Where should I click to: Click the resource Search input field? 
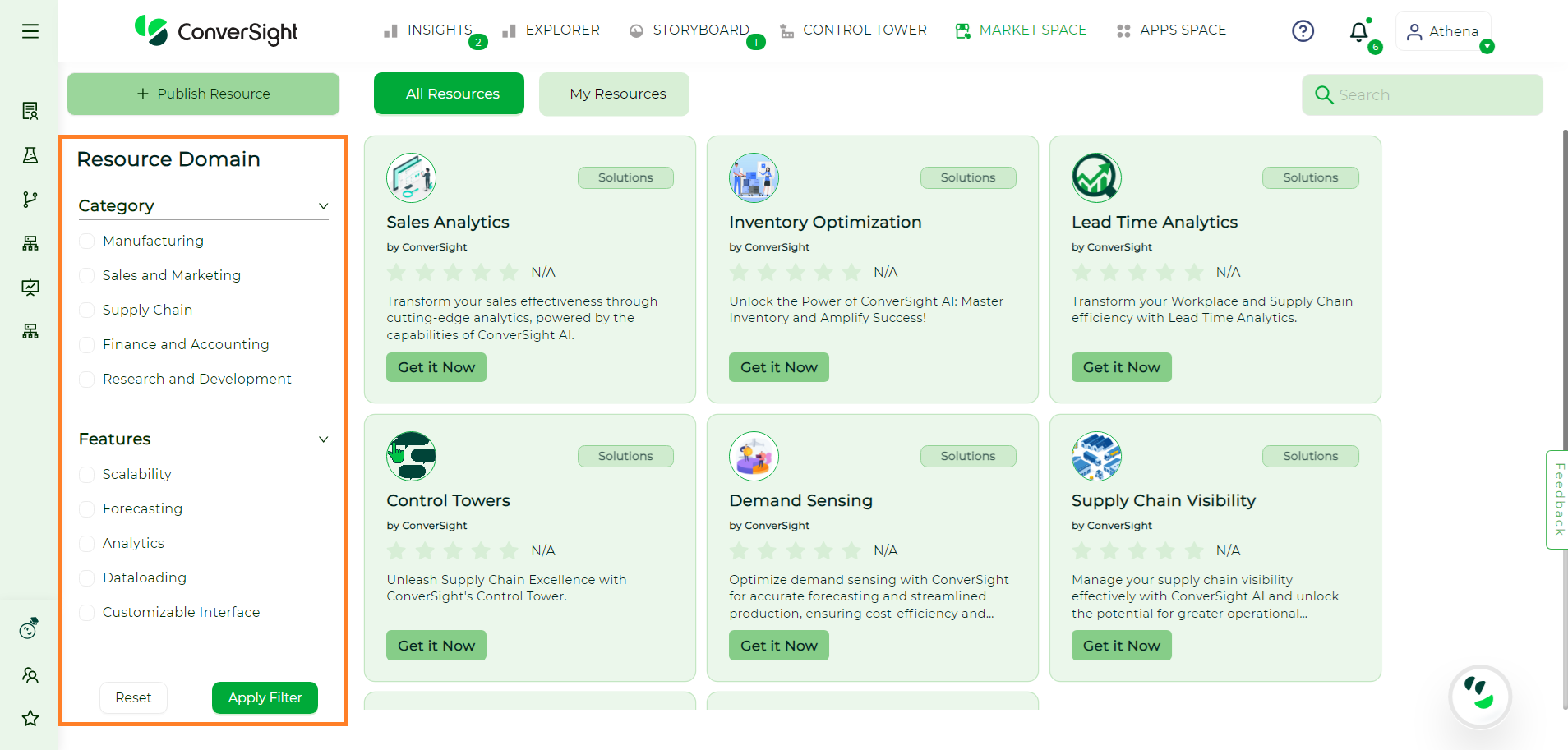pos(1423,95)
